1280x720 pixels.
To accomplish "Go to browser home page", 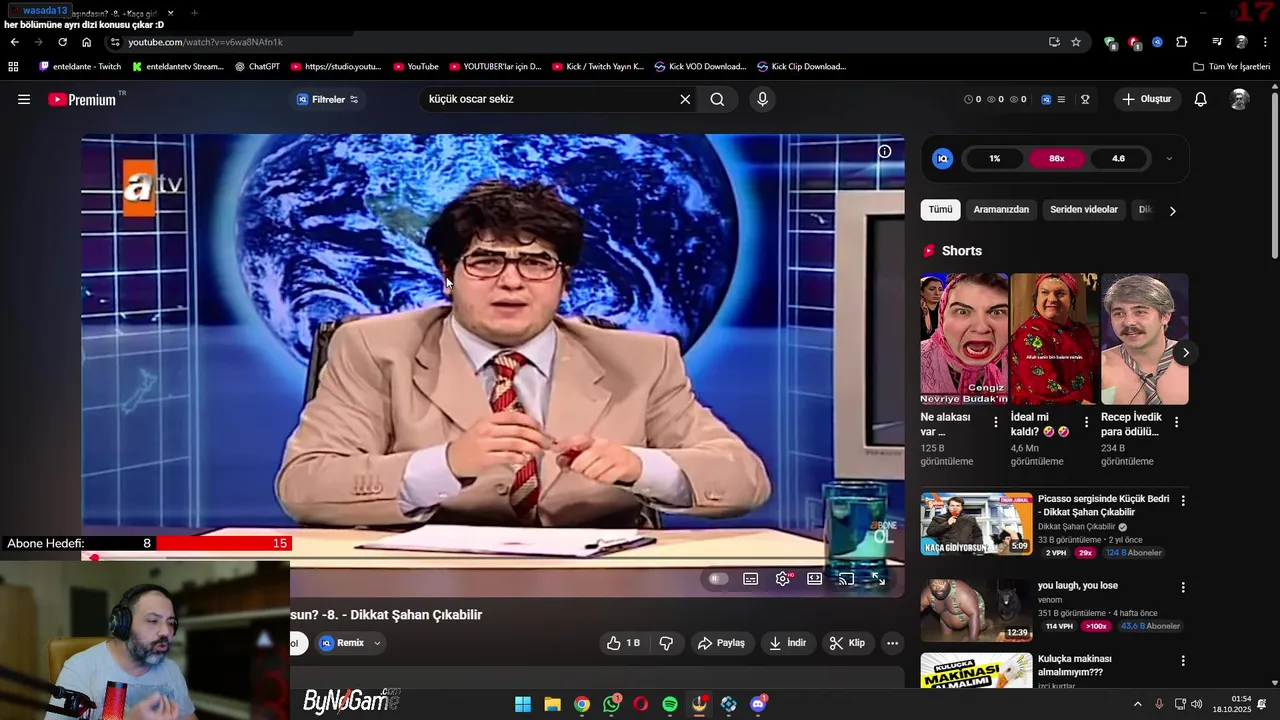I will [86, 42].
